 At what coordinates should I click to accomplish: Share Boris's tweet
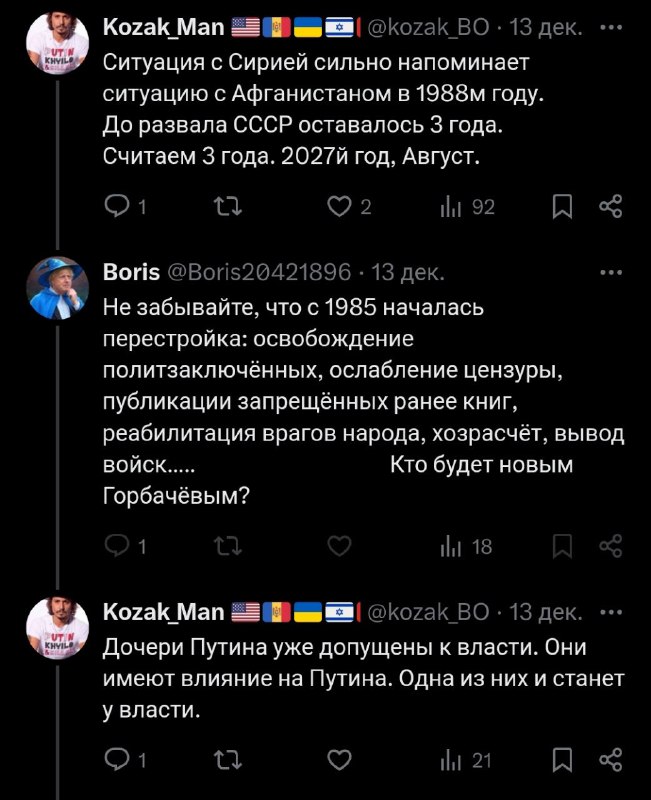(611, 546)
